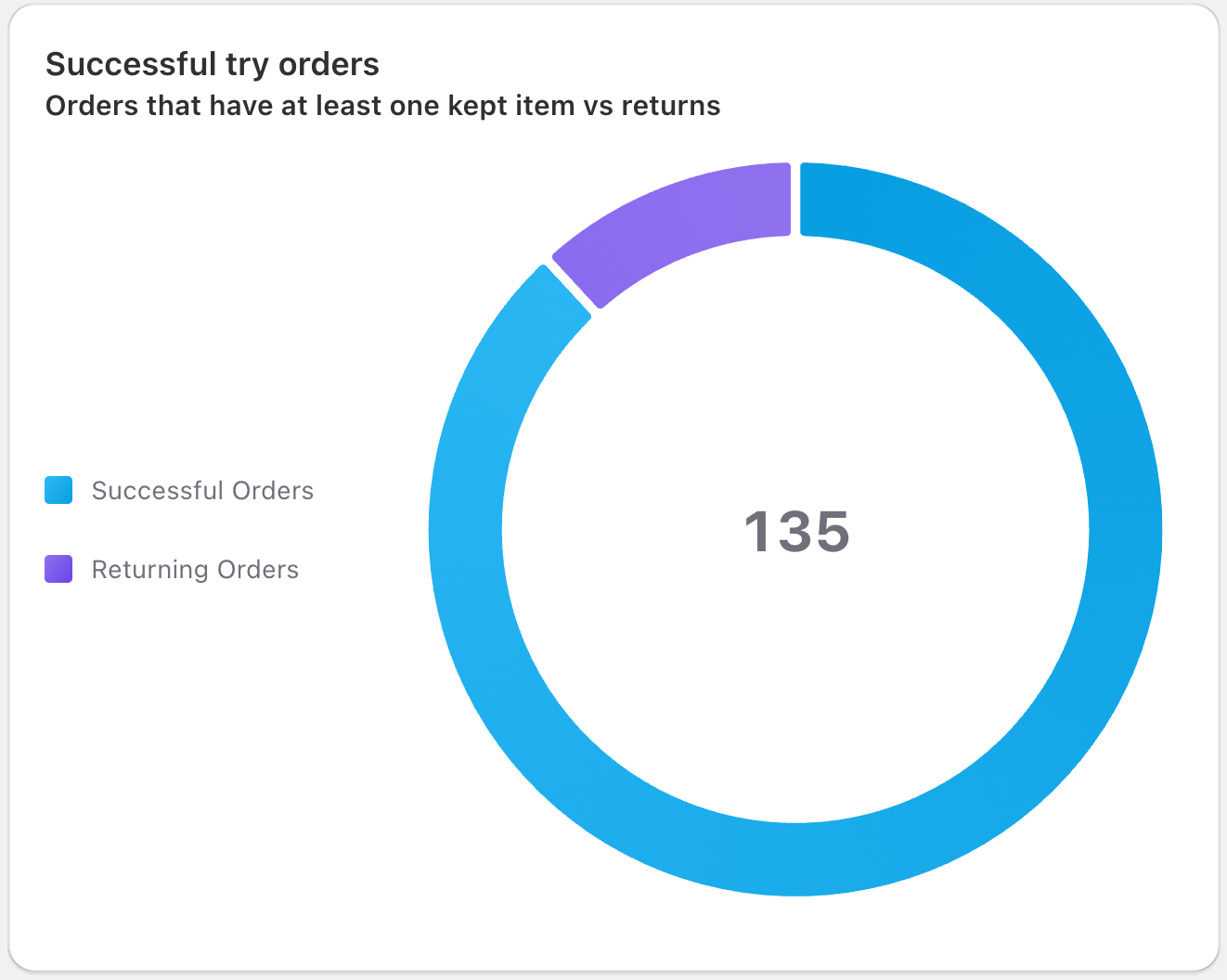Click the 135 total in donut center
Viewport: 1227px width, 980px height.
(796, 532)
